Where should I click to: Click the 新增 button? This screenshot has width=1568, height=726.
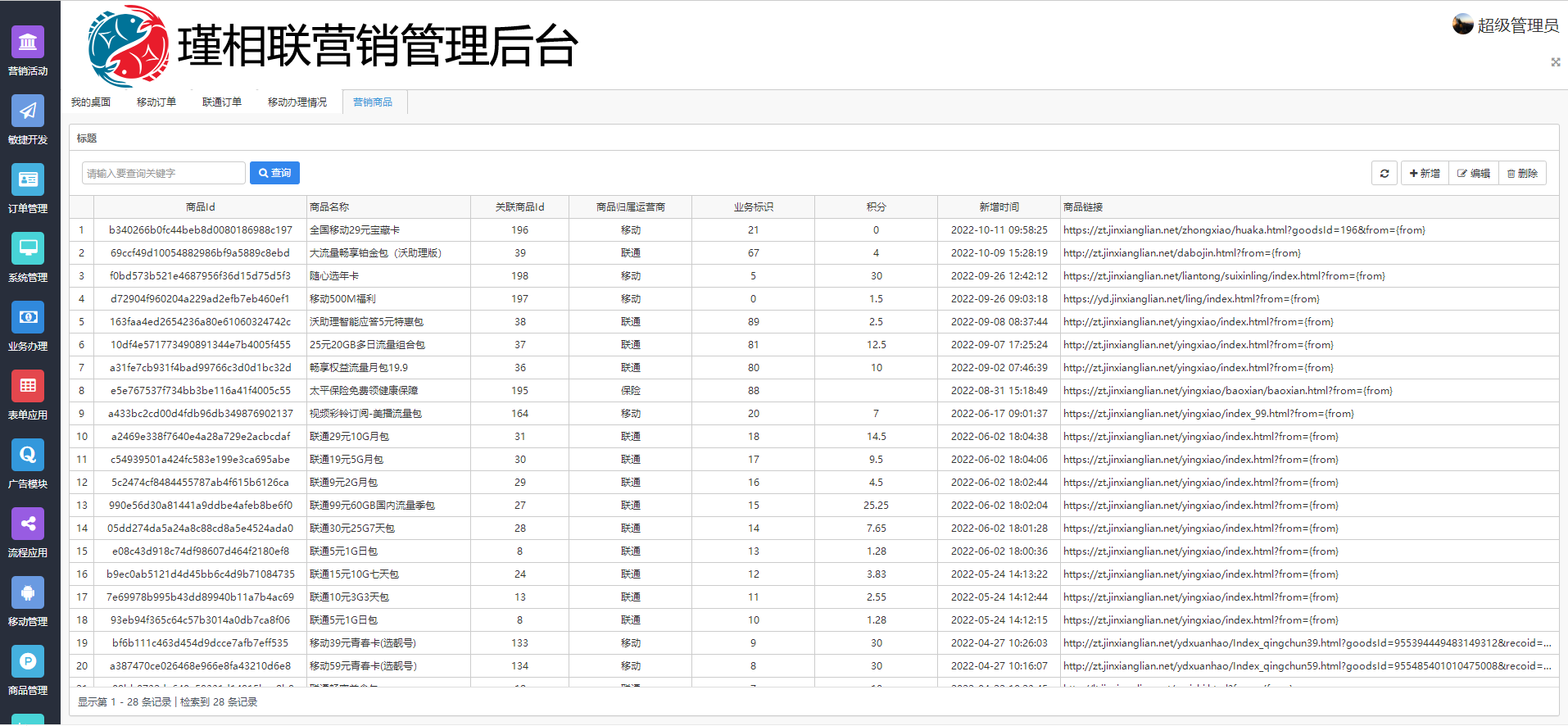1425,173
